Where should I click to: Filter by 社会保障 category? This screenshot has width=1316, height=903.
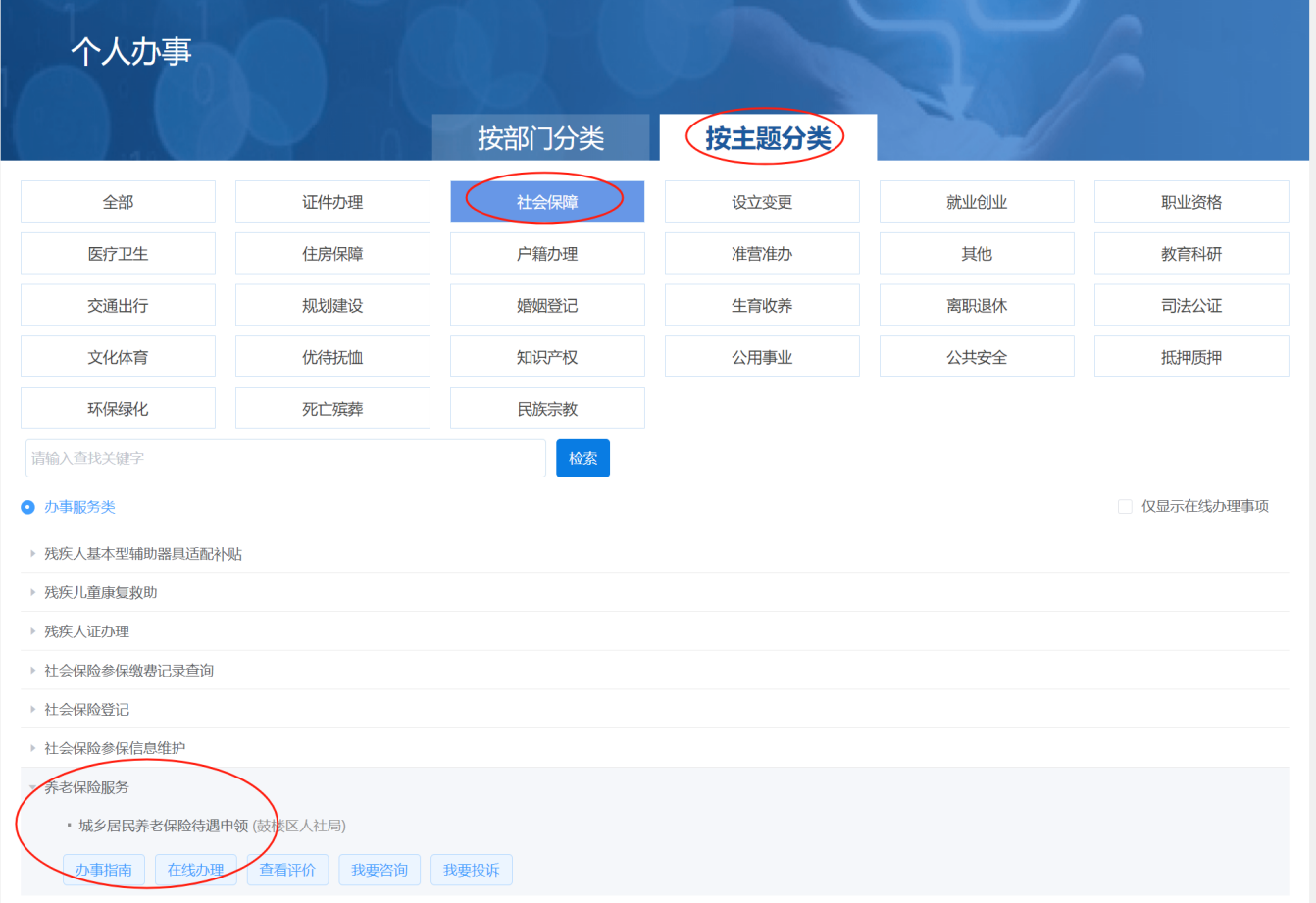click(547, 202)
